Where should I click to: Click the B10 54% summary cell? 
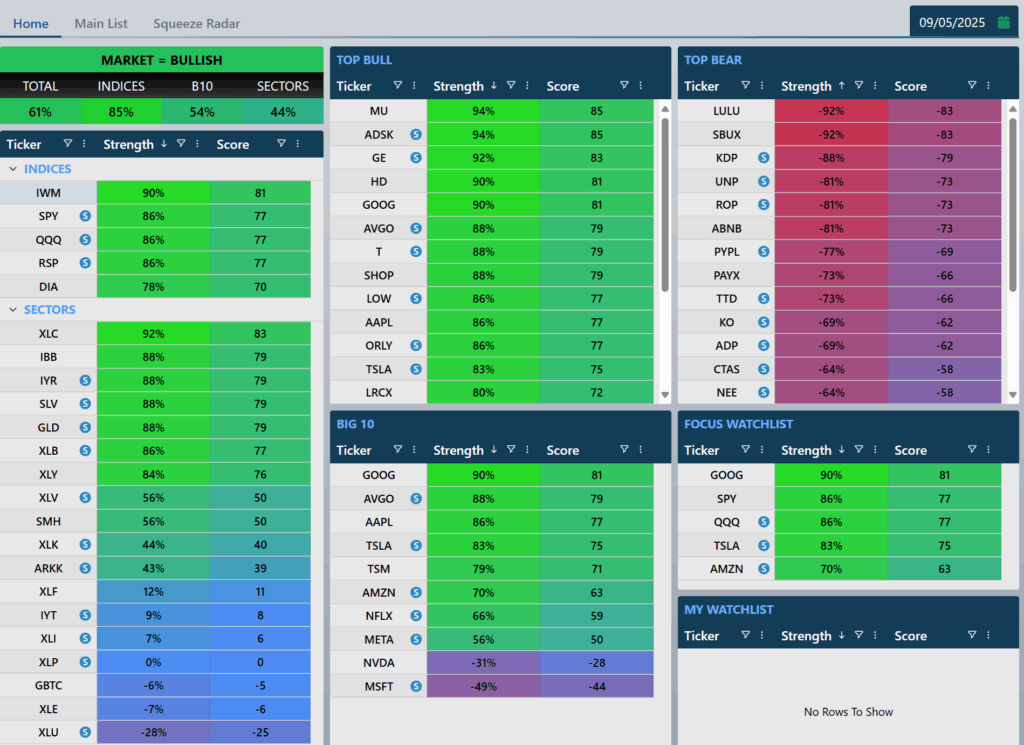tap(202, 112)
